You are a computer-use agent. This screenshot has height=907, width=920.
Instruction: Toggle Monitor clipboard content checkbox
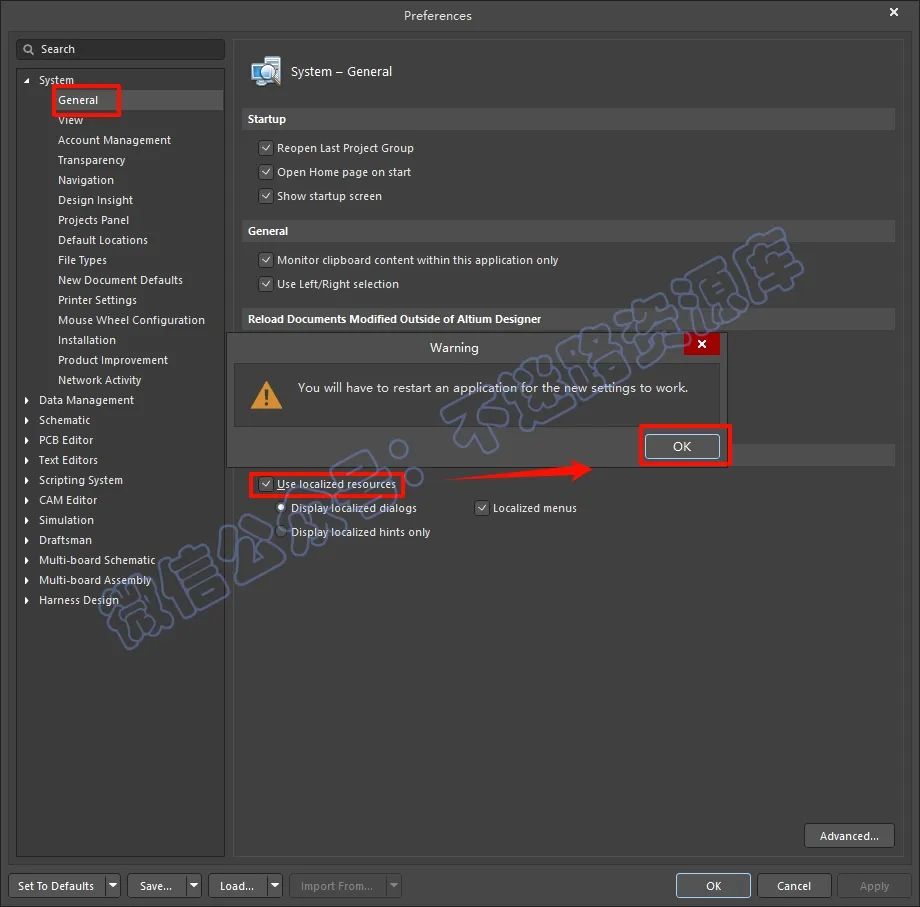point(266,260)
